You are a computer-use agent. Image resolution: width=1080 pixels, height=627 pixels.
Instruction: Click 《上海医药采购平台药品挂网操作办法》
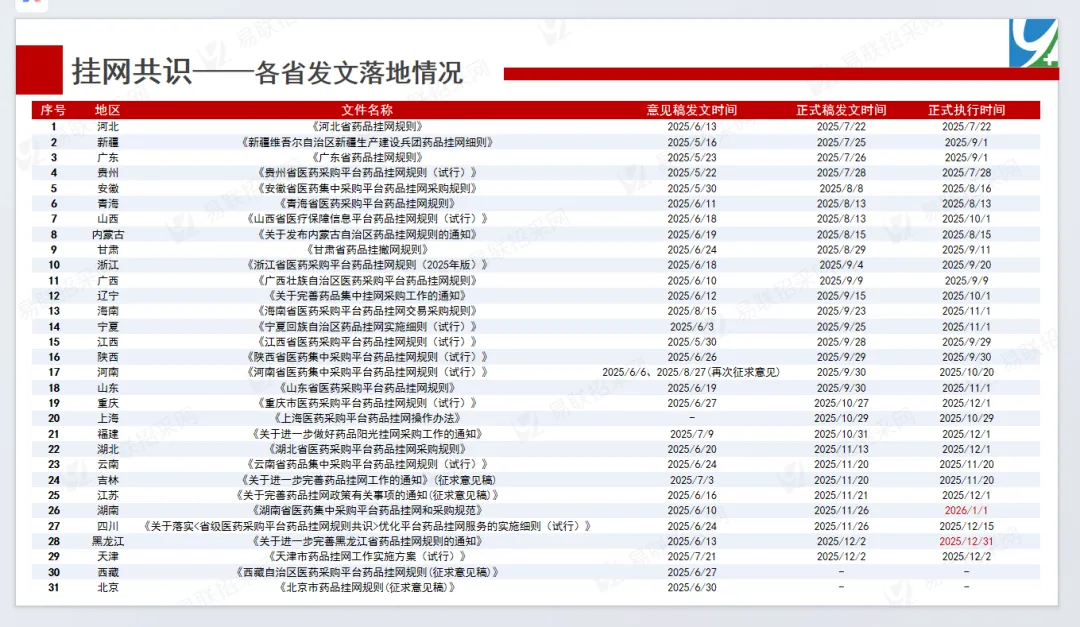click(367, 418)
